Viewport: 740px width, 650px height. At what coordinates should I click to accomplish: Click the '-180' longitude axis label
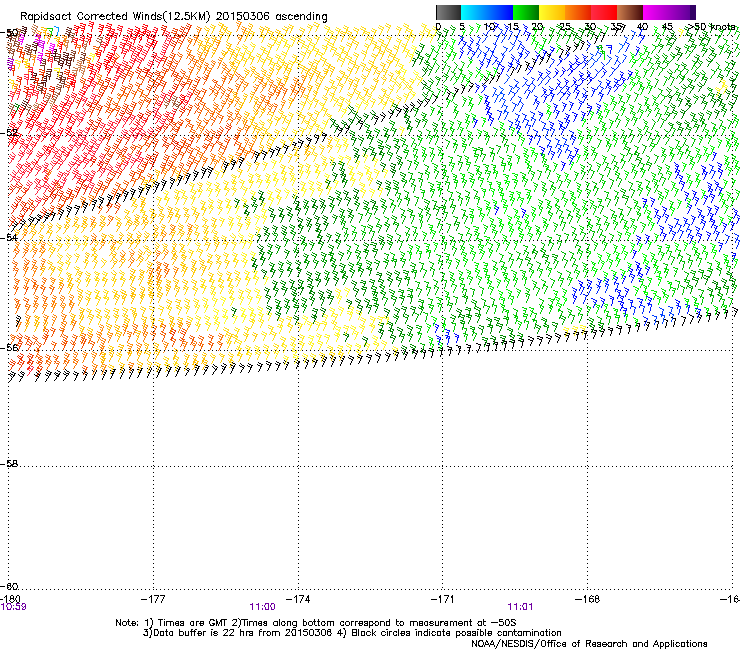coord(11,599)
